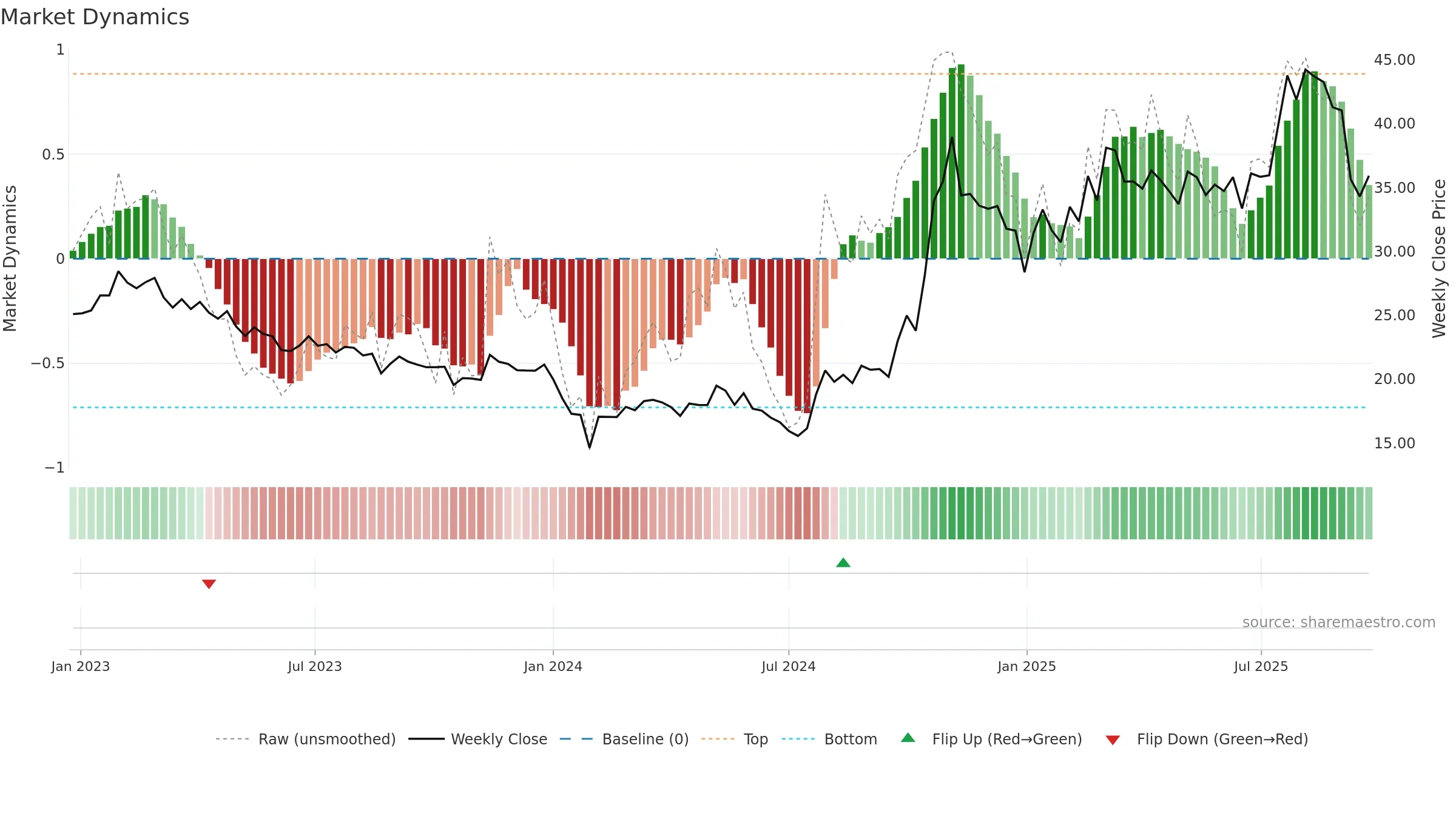The width and height of the screenshot is (1456, 819).
Task: Toggle the Flip Down (Green→Red) legend entry
Action: pyautogui.click(x=1207, y=739)
